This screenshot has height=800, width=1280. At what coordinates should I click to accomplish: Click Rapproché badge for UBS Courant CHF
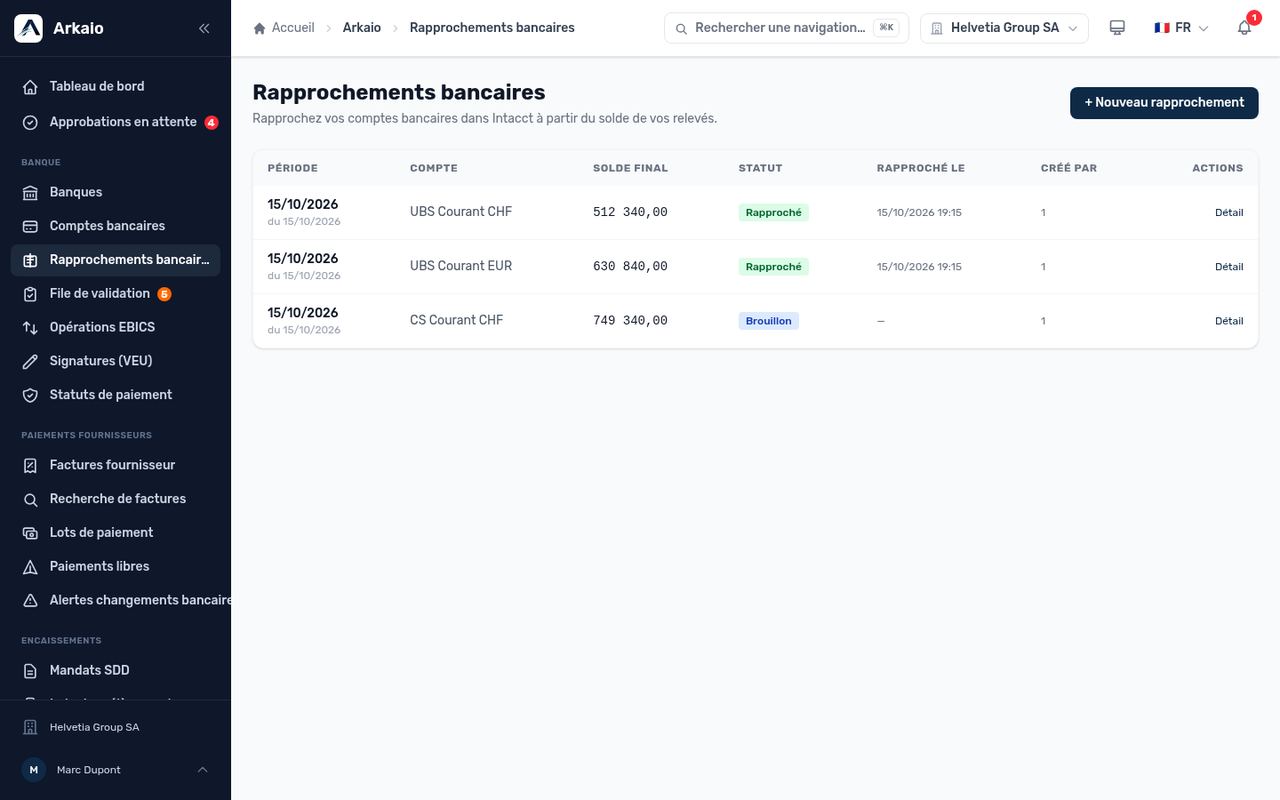click(x=774, y=213)
